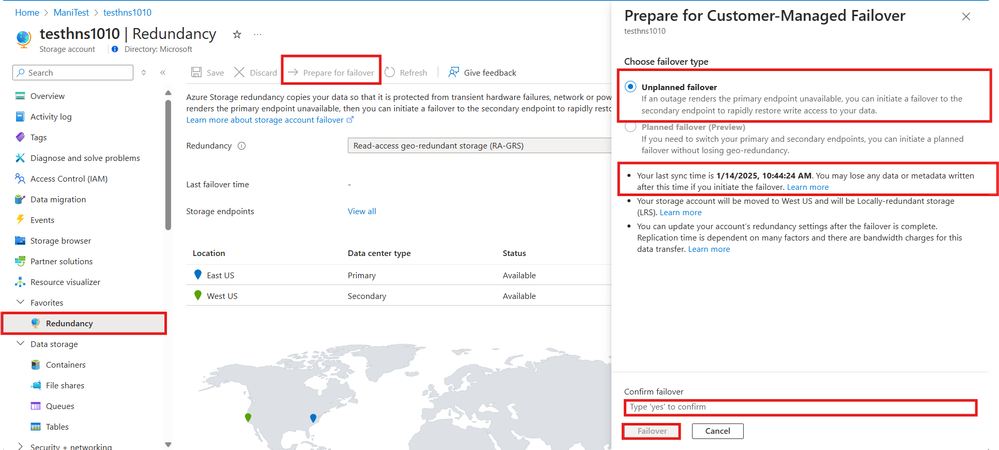Click the File shares icon
The image size is (999, 450).
[36, 386]
